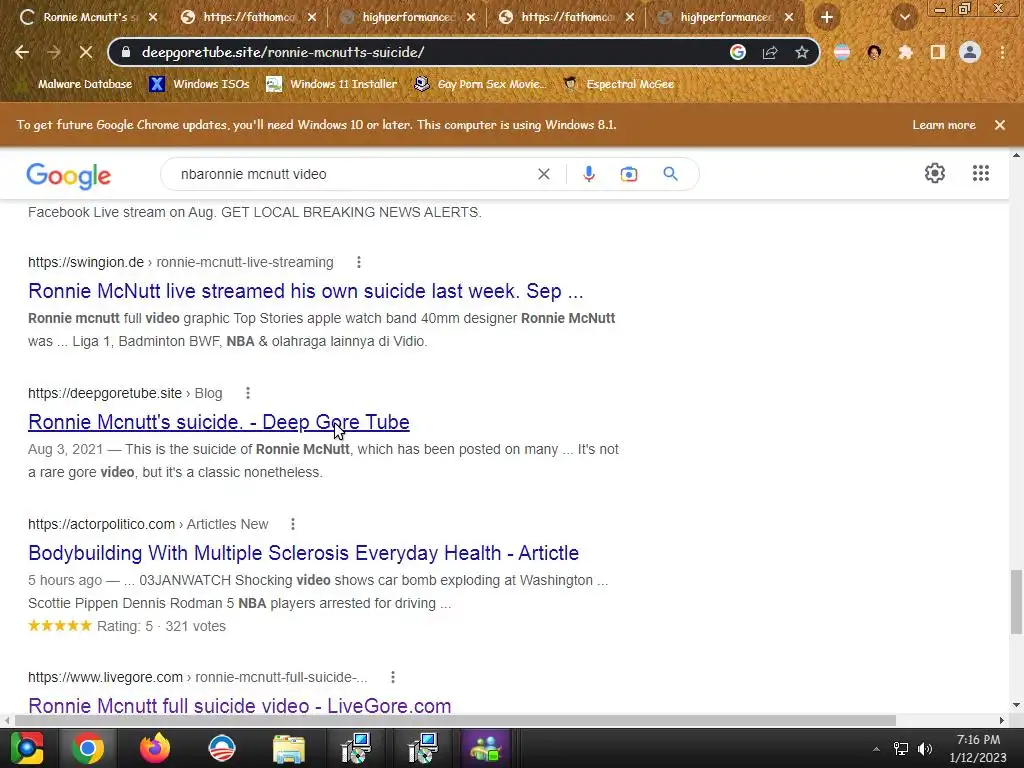1024x768 pixels.
Task: Click the horizontal scrollbar thumb at the bottom
Action: pyautogui.click(x=455, y=720)
